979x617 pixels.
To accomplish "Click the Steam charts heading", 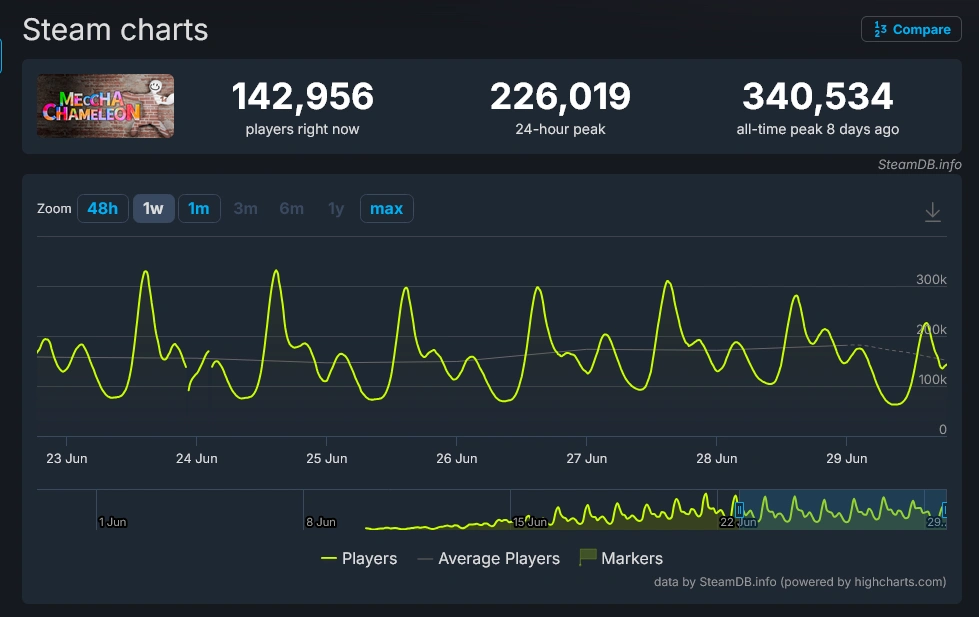I will tap(116, 29).
